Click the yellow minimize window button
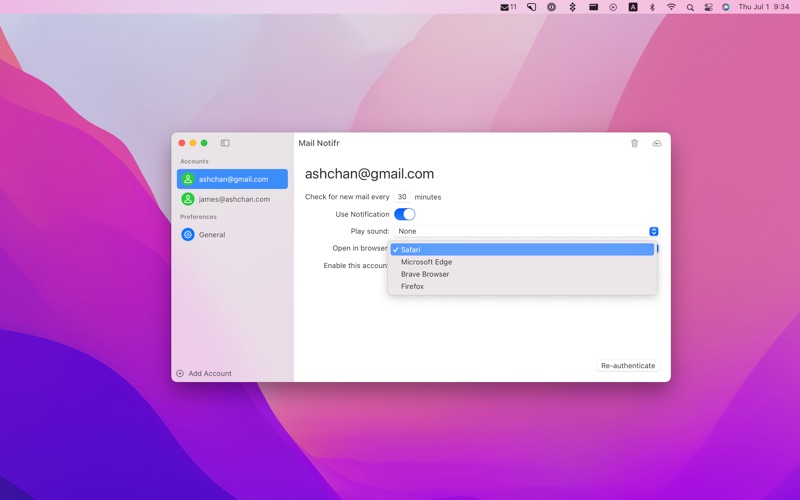Screen dimensions: 800x500 193,143
